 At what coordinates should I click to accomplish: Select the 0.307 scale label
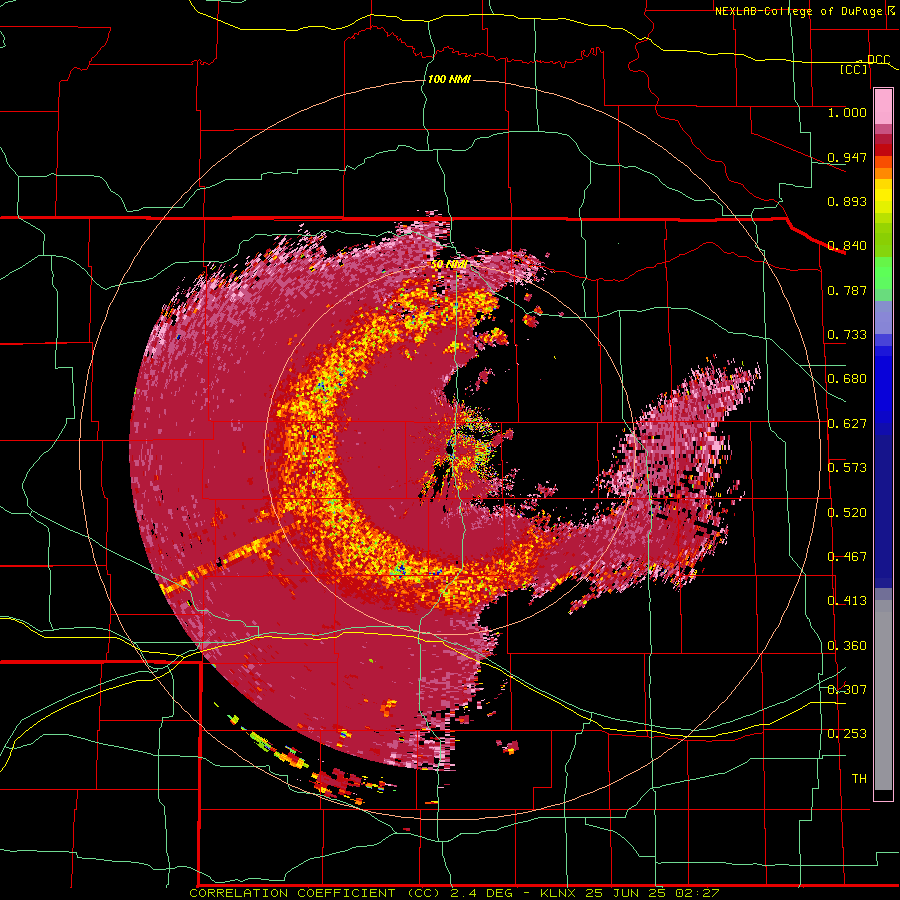847,690
